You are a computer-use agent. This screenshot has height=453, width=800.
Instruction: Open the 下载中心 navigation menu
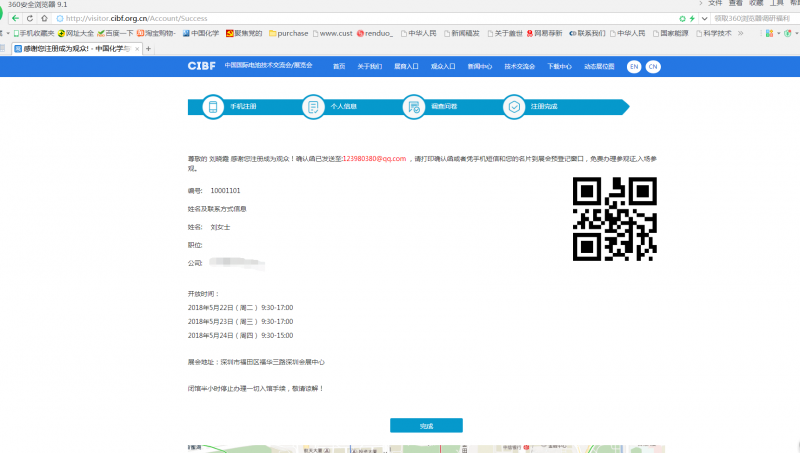coord(560,66)
